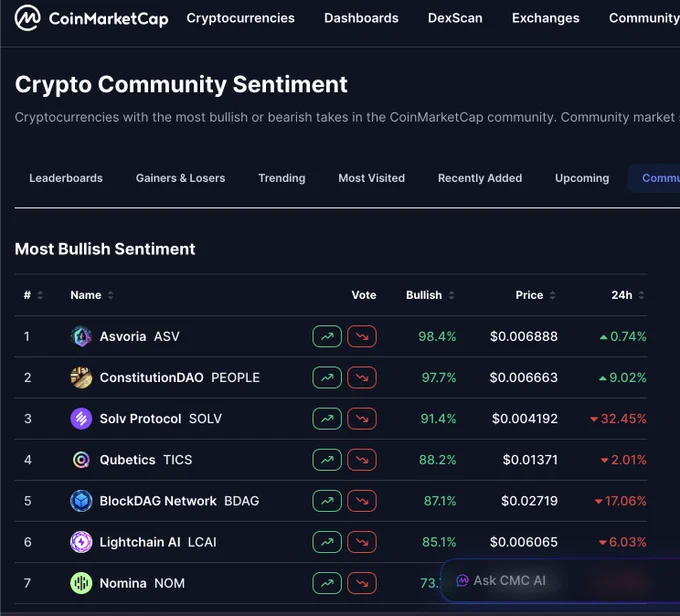680x616 pixels.
Task: Vote bullish on Nomina NOM
Action: pos(327,583)
